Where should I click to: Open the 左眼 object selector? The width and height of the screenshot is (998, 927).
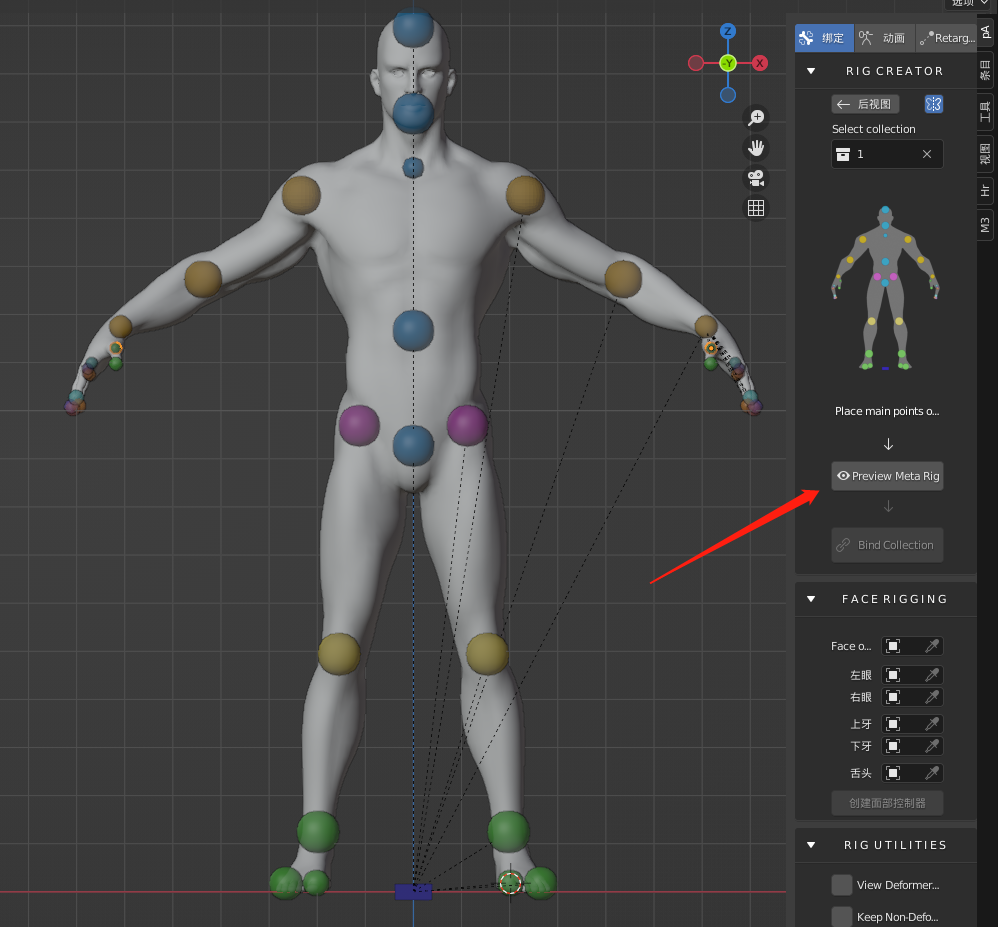pyautogui.click(x=911, y=675)
